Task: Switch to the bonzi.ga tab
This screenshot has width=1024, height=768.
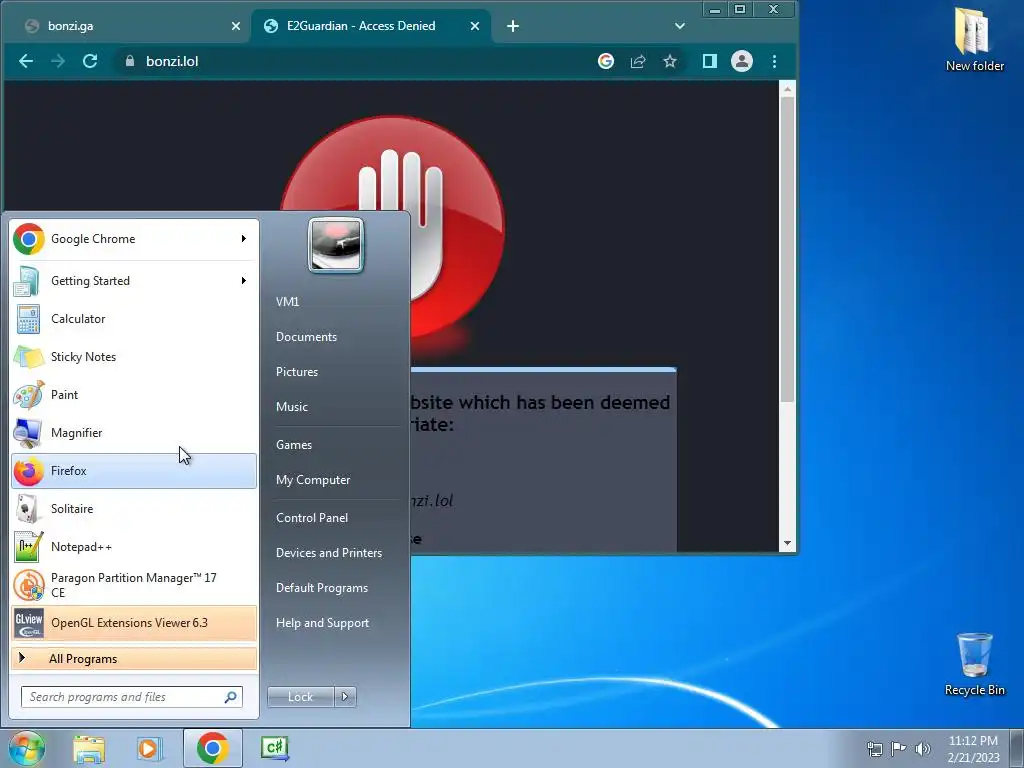Action: click(x=124, y=26)
